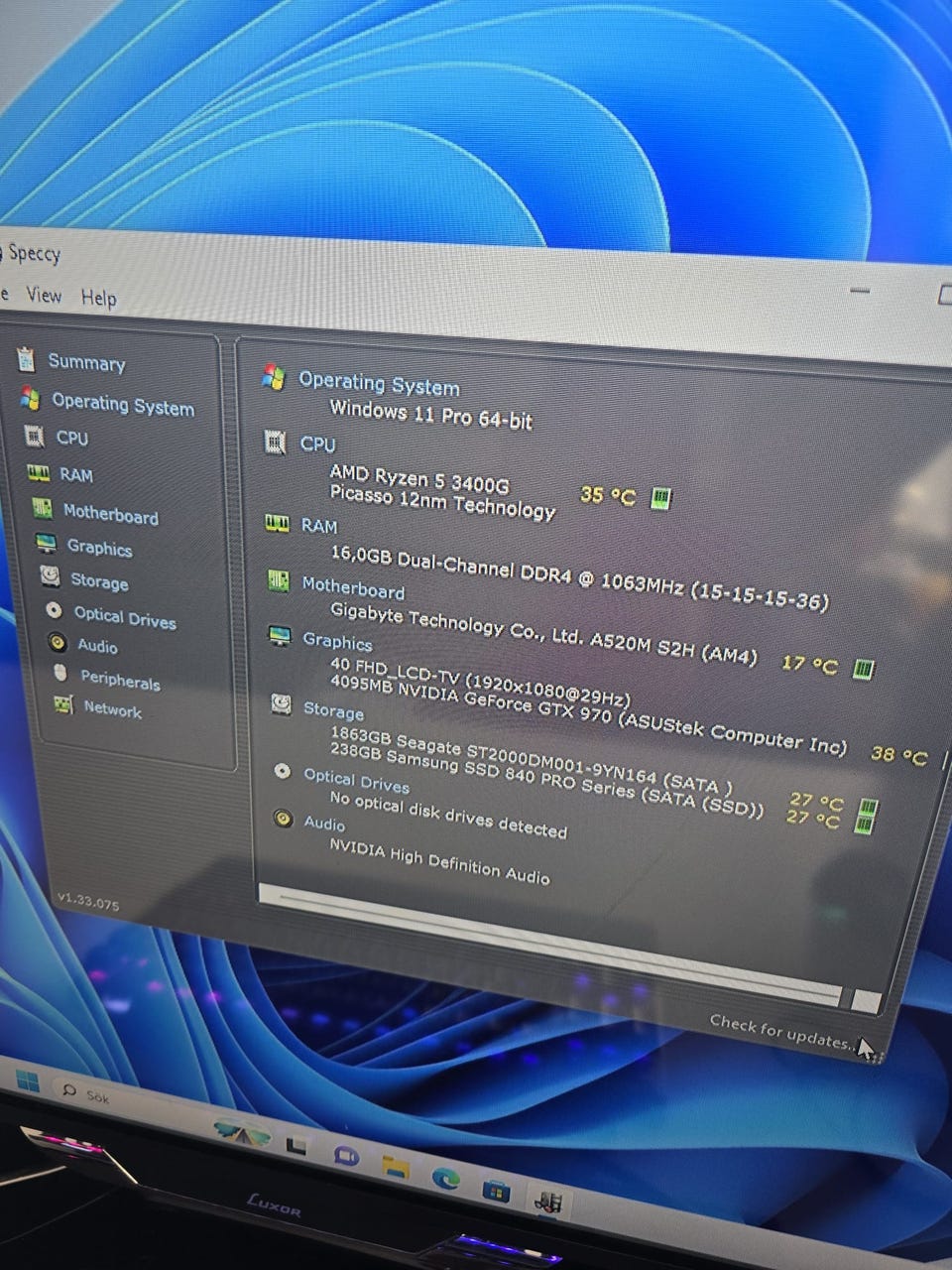
Task: Click the Operating System heading in the summary pane
Action: pyautogui.click(x=379, y=384)
